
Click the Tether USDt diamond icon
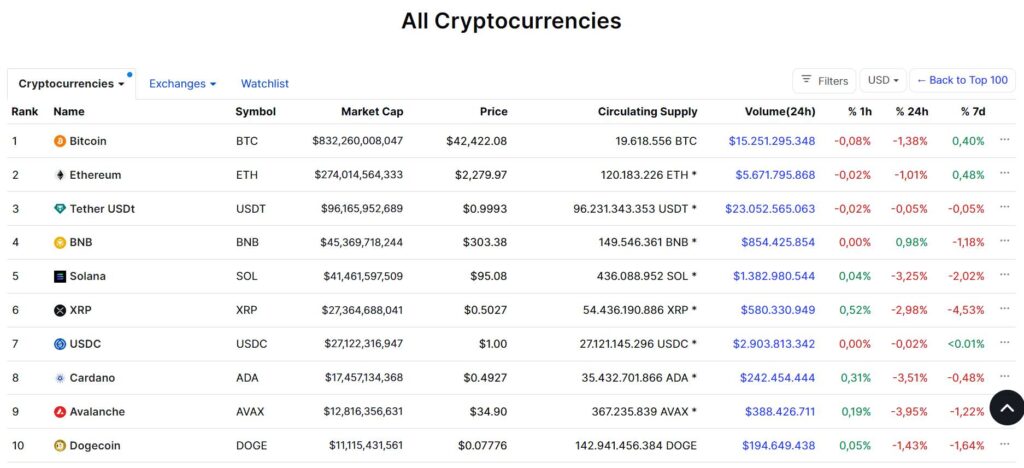[60, 209]
